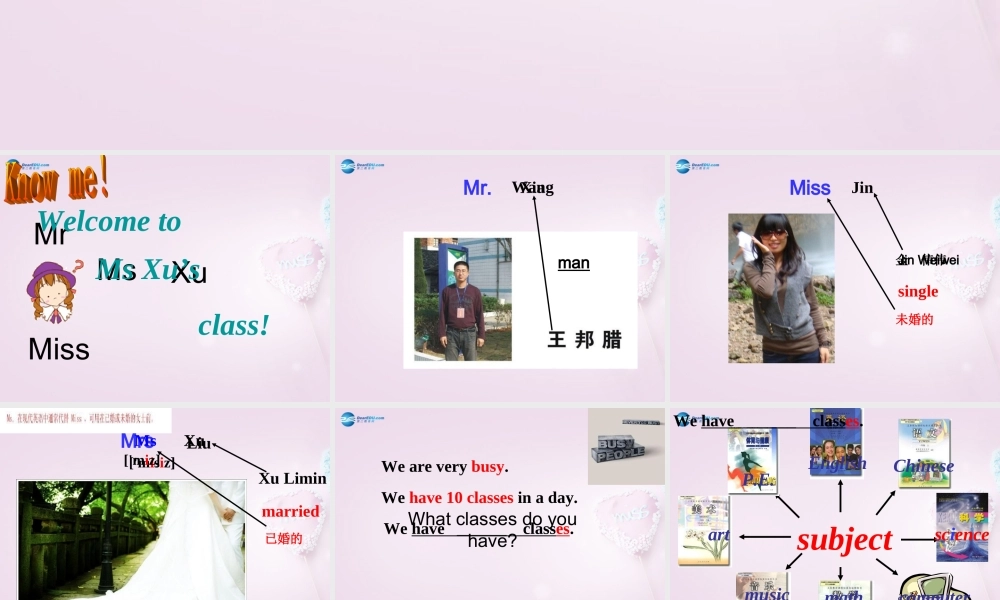Screen dimensions: 1000x600
Task: Click the red 'subject' center word
Action: coord(844,539)
